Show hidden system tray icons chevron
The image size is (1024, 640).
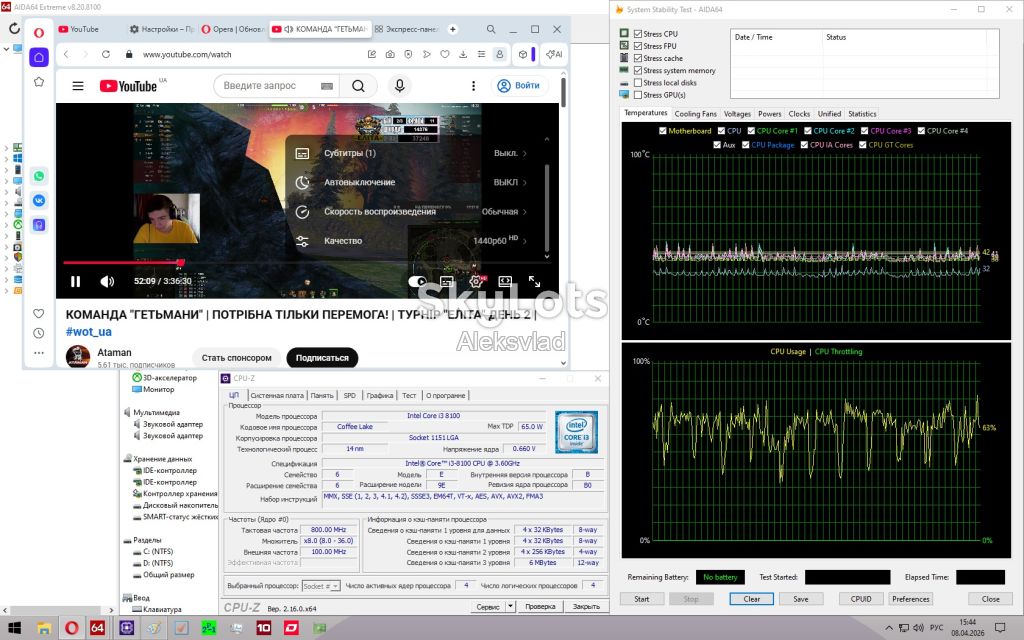pyautogui.click(x=888, y=628)
